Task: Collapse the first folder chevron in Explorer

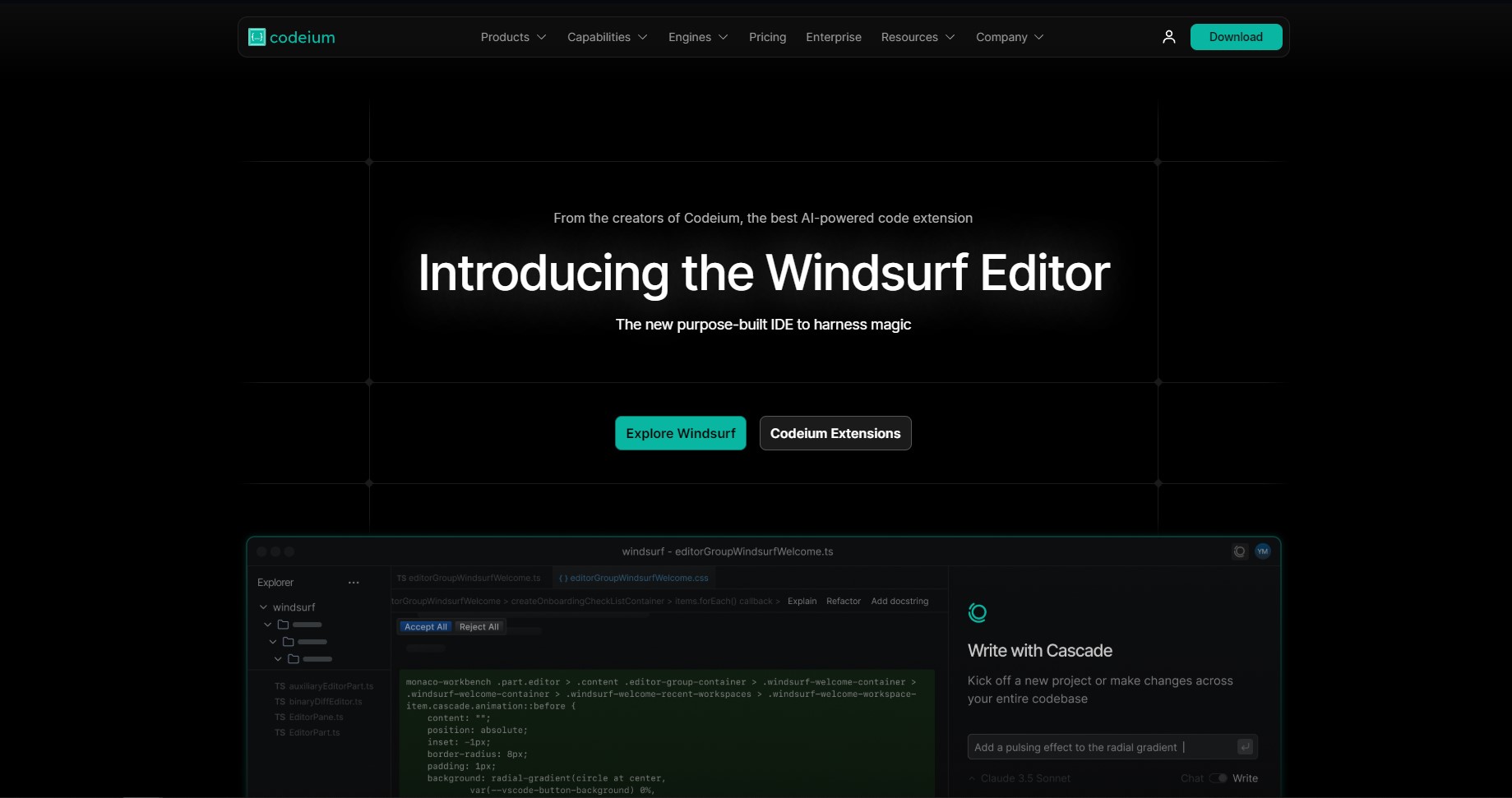Action: pos(267,625)
